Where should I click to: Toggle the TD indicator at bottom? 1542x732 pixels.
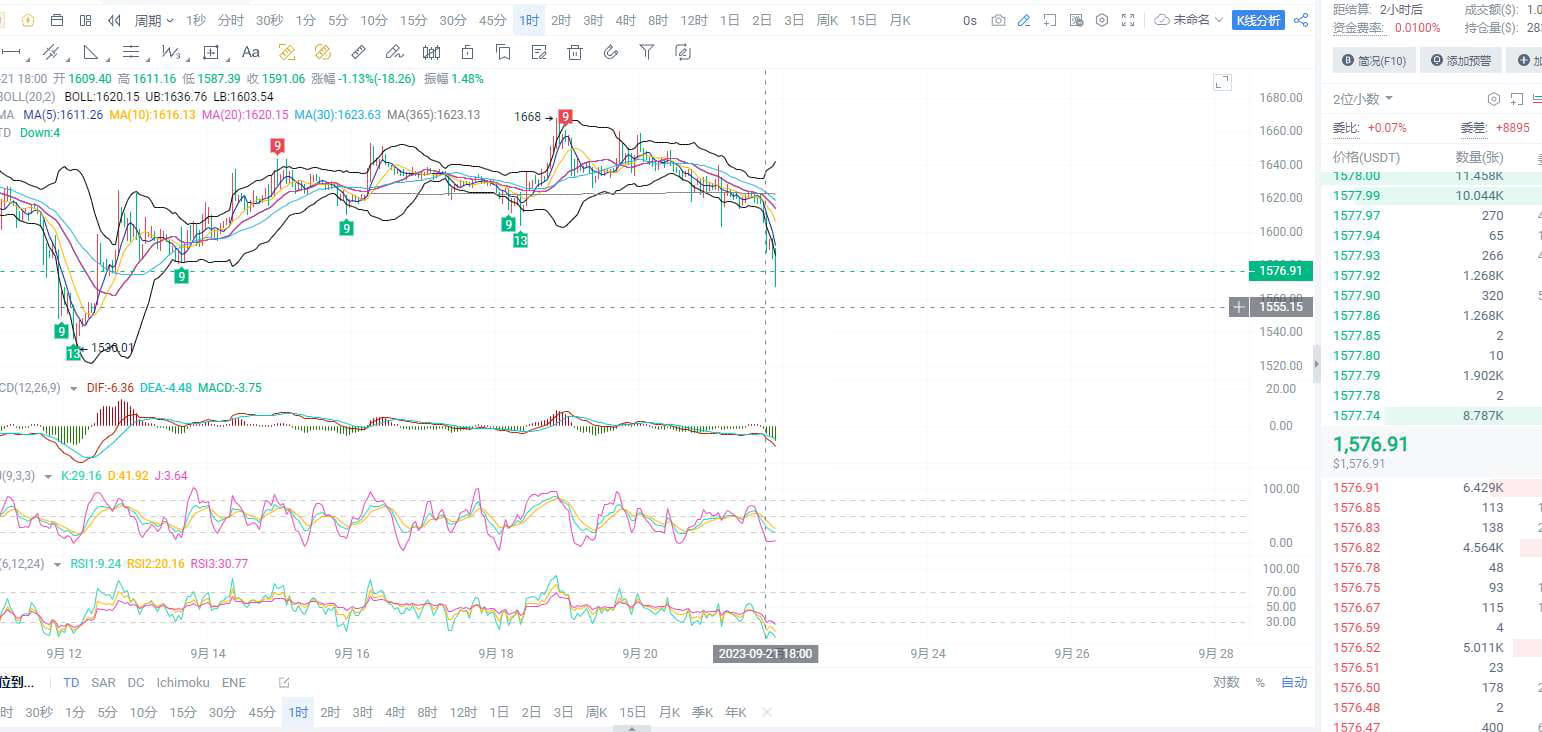pyautogui.click(x=71, y=682)
